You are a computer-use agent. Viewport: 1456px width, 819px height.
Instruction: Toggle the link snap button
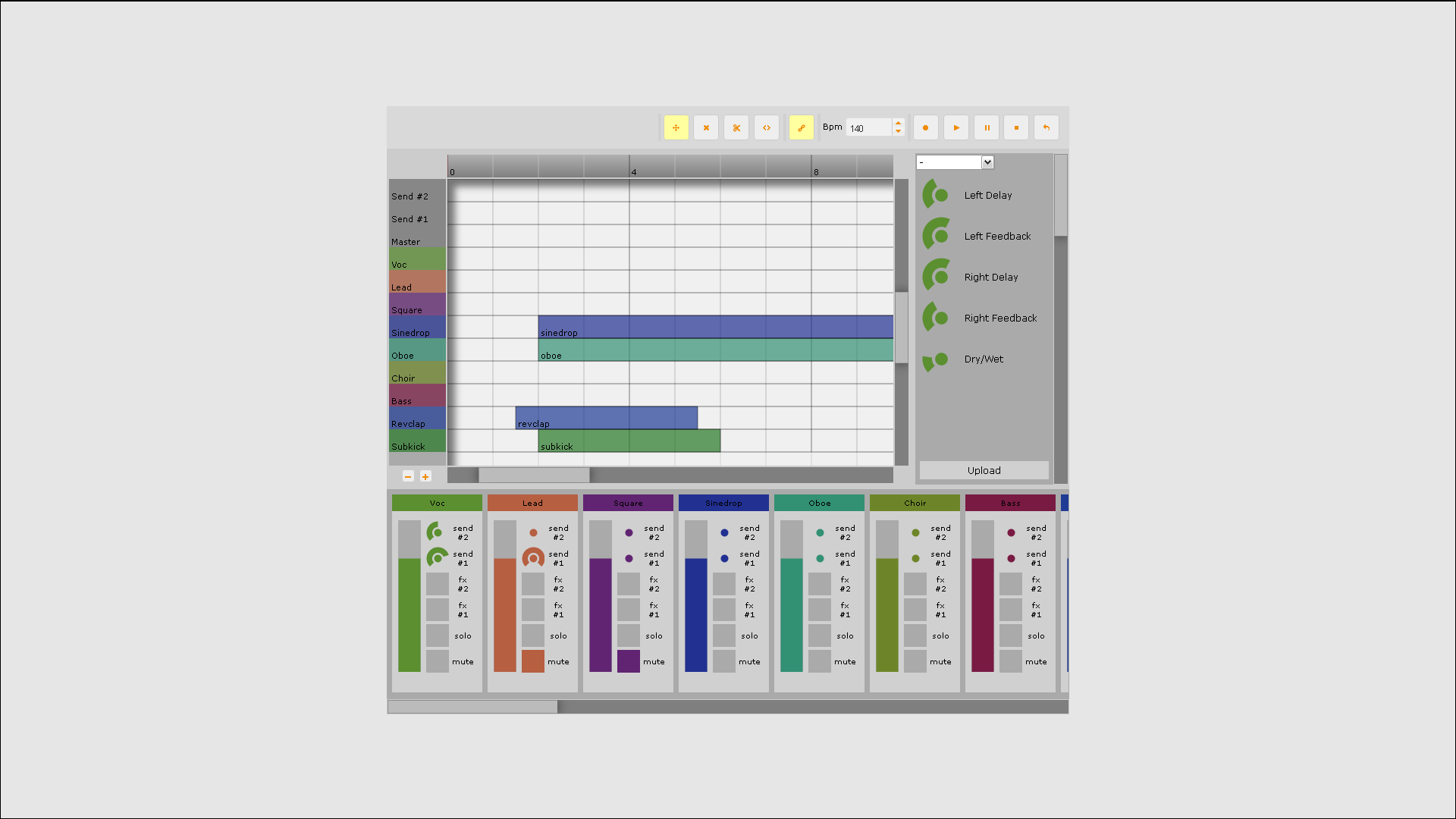(x=802, y=127)
